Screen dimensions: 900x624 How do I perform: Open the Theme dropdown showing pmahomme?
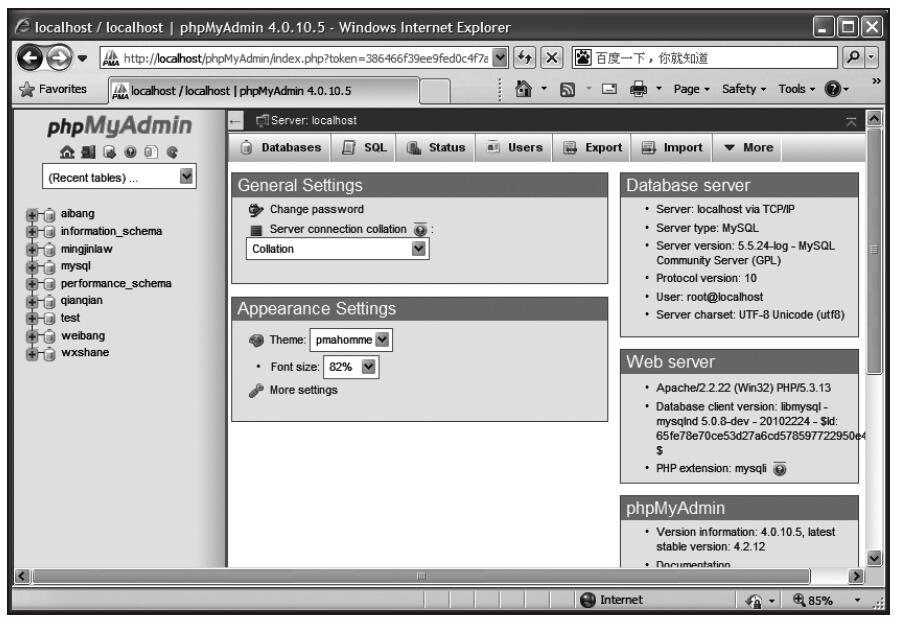351,340
